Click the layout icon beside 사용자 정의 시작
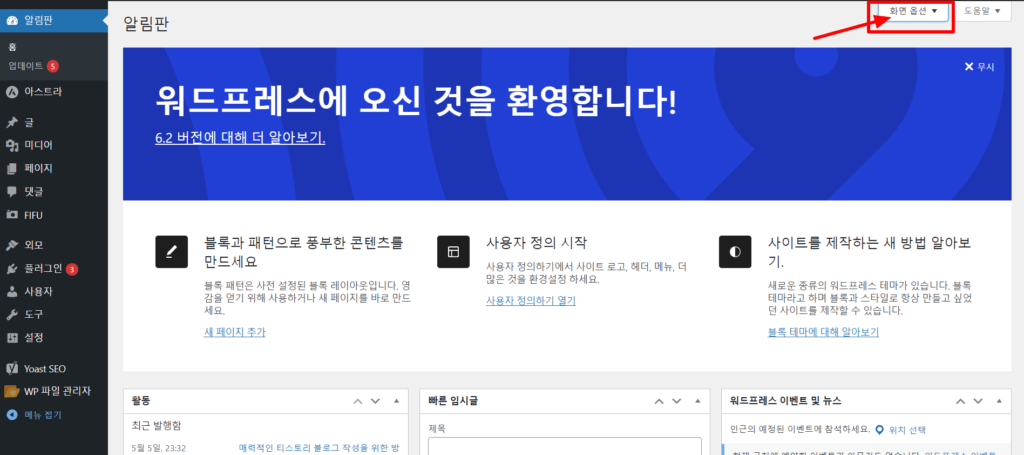The width and height of the screenshot is (1024, 455). (x=453, y=252)
